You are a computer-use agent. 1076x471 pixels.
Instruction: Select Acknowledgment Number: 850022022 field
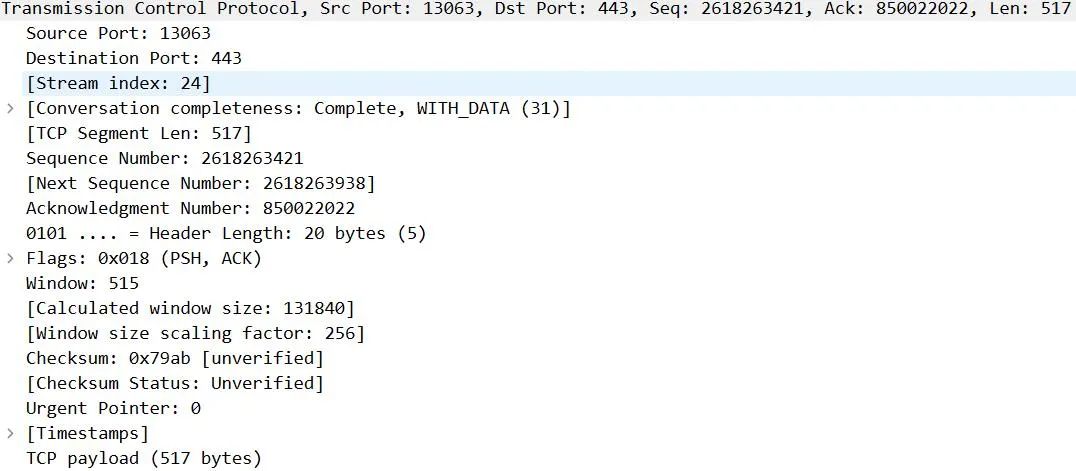[190, 208]
